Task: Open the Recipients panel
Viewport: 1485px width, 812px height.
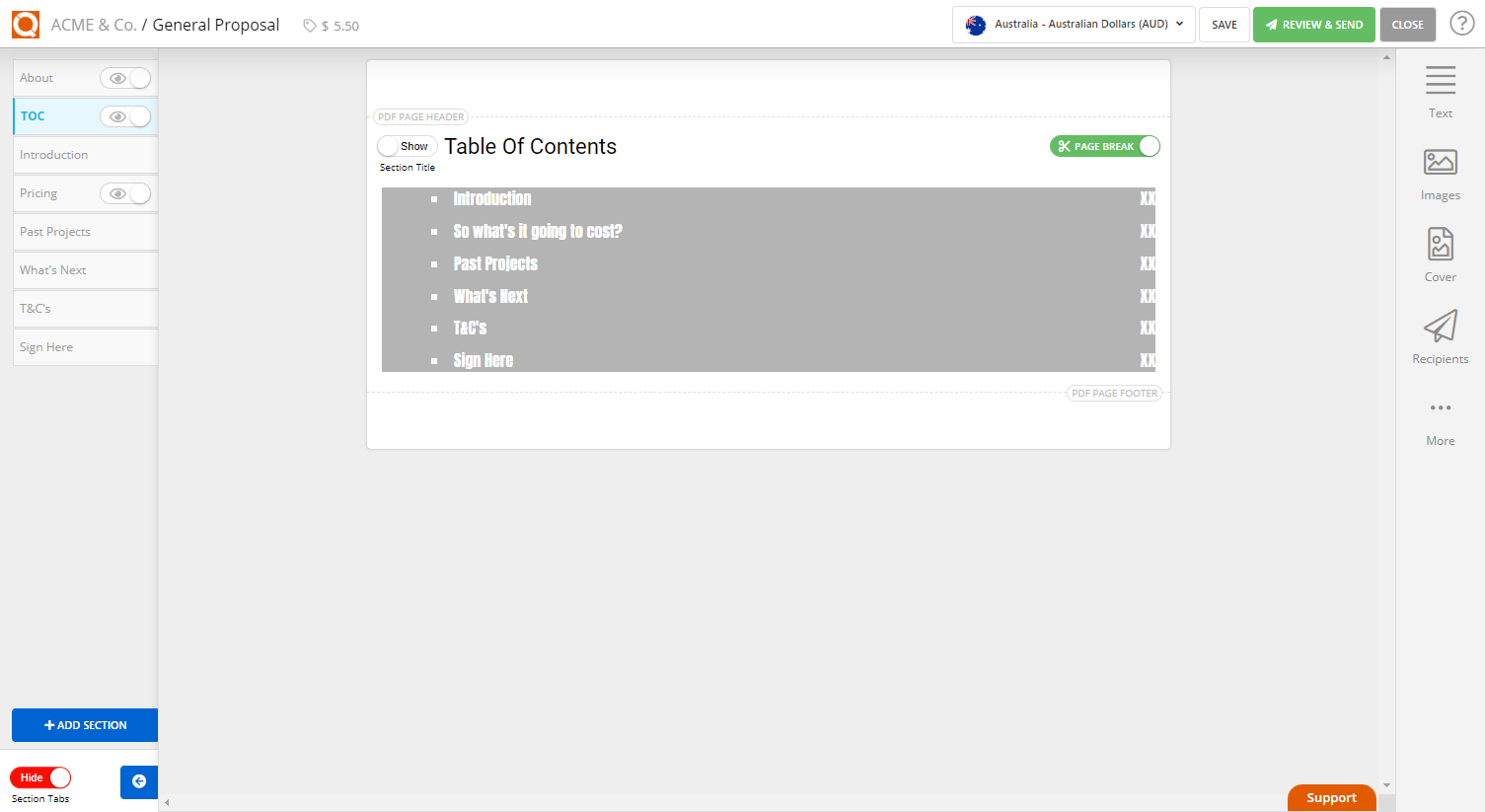Action: [x=1440, y=336]
